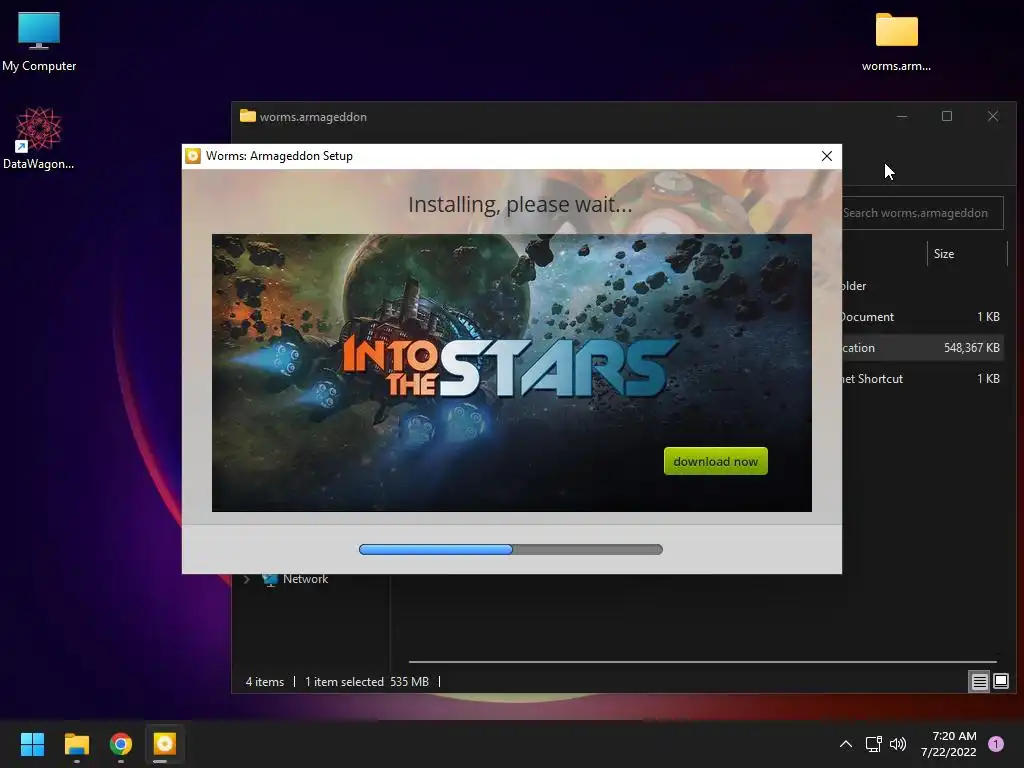1024x768 pixels.
Task: Open the network tray icon
Action: (873, 744)
